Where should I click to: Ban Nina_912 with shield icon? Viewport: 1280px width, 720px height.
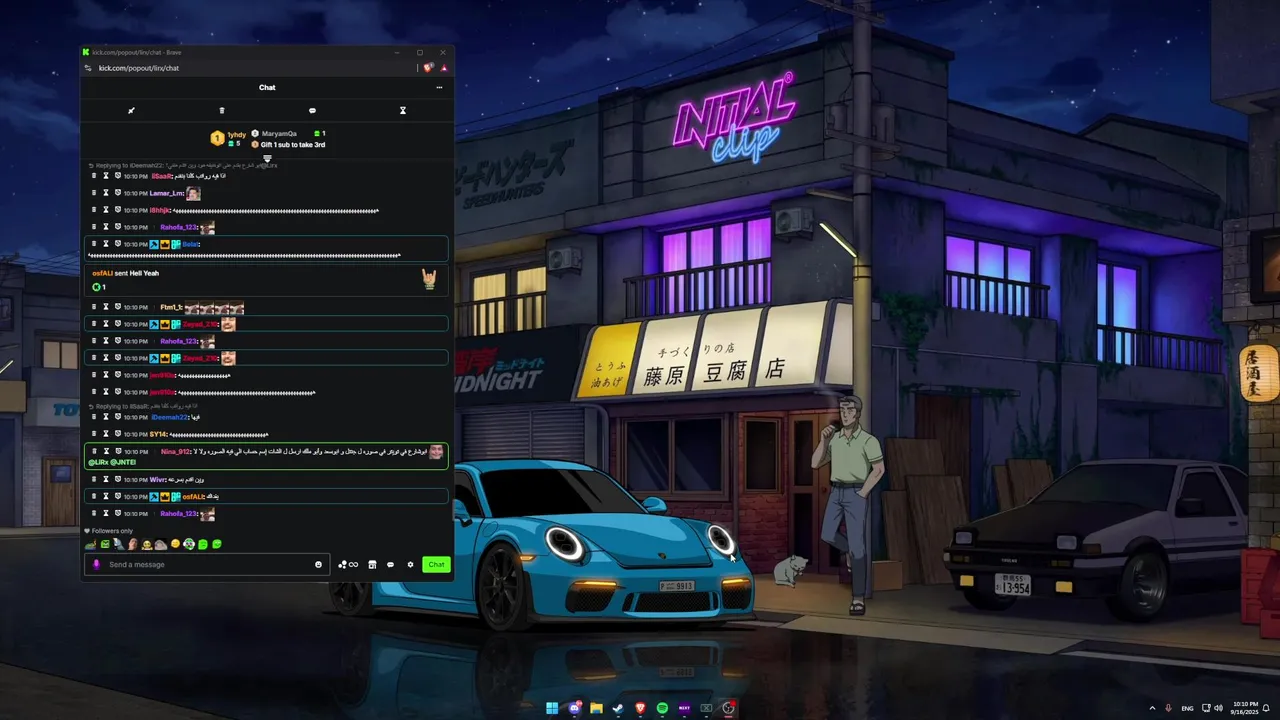click(x=117, y=451)
